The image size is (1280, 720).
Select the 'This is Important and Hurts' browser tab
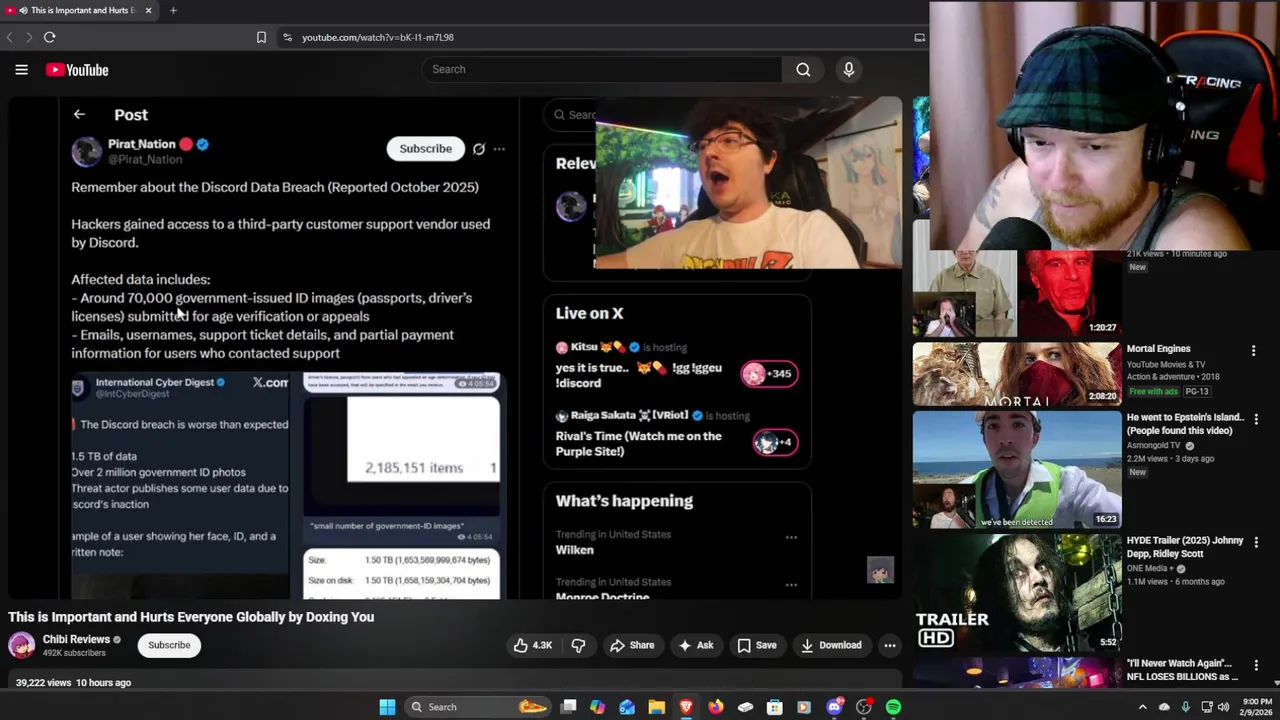pyautogui.click(x=79, y=10)
